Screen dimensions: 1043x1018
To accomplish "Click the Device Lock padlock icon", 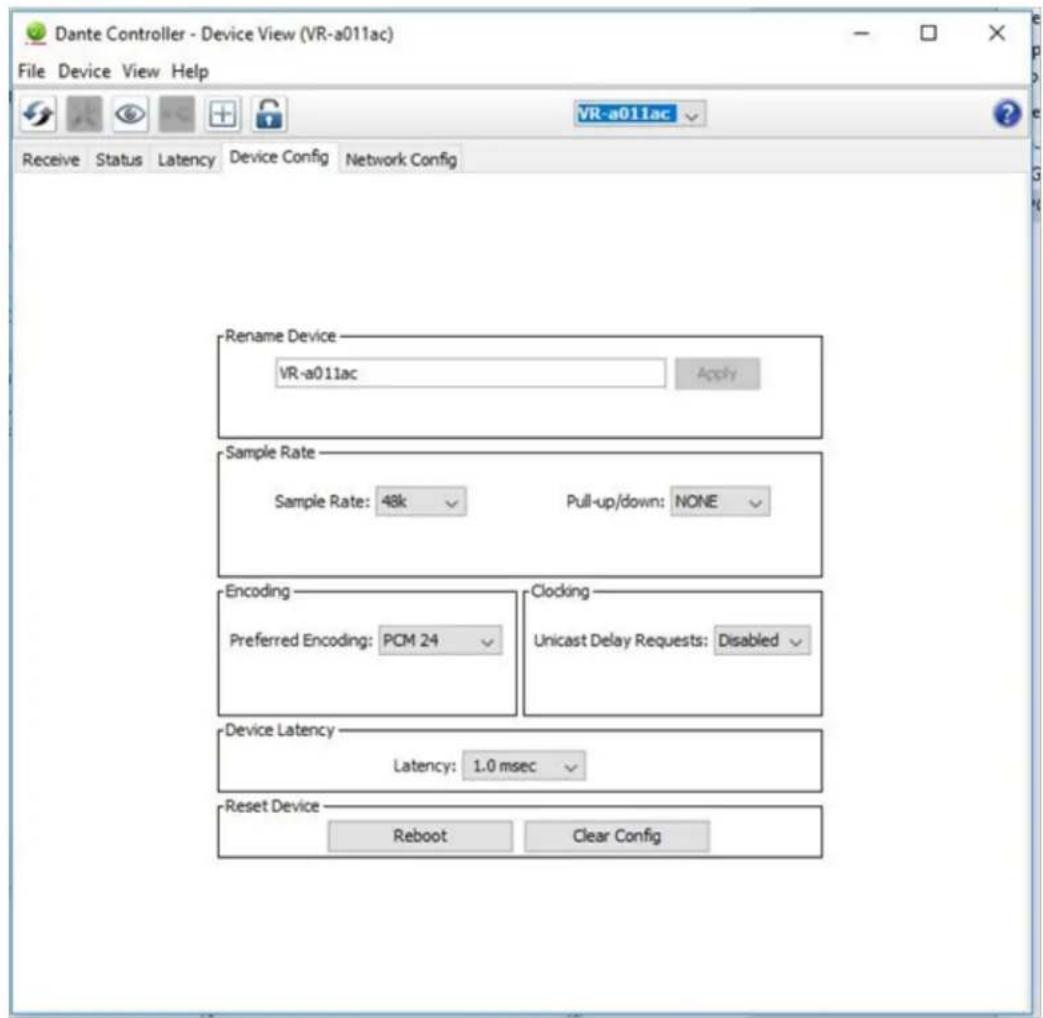I will click(x=269, y=114).
